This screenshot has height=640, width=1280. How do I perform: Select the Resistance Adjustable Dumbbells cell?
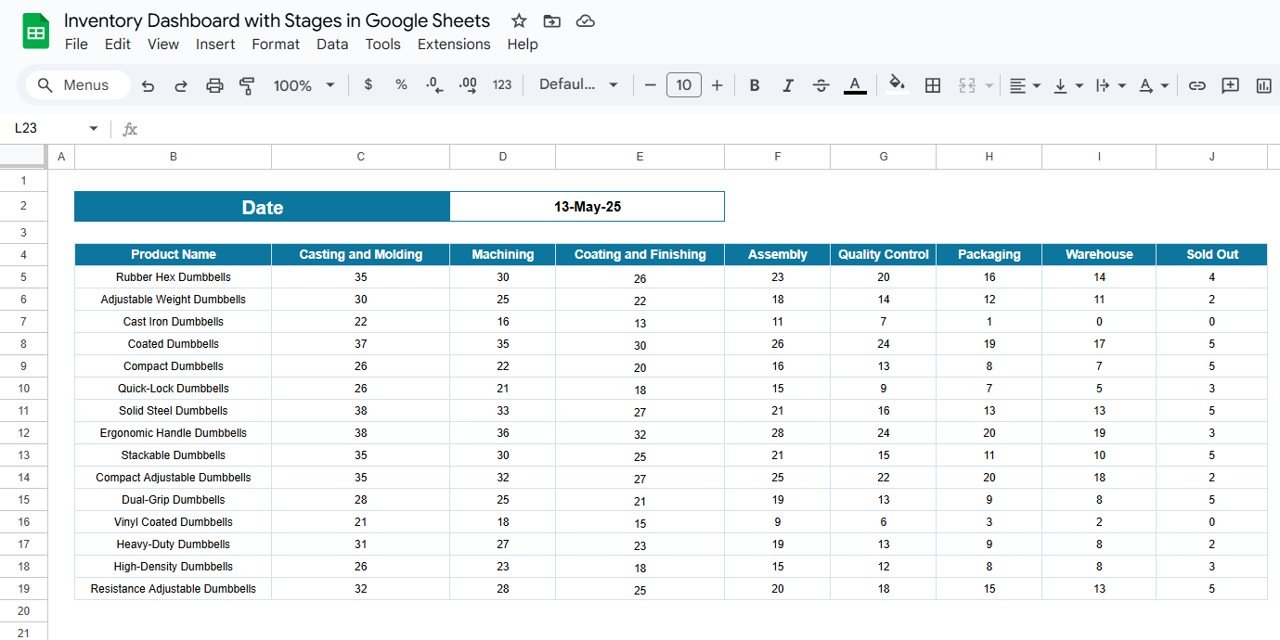(x=173, y=589)
